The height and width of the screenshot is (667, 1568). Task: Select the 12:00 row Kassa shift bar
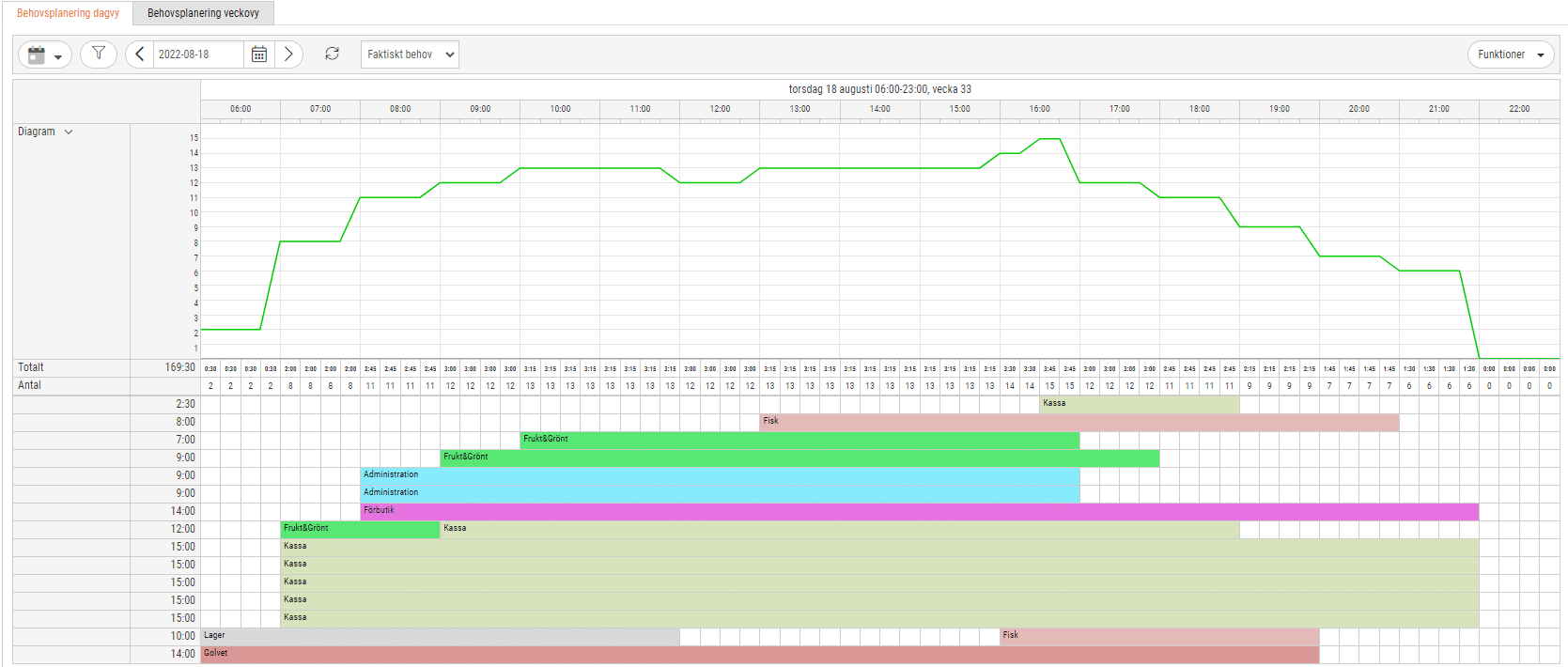point(840,529)
